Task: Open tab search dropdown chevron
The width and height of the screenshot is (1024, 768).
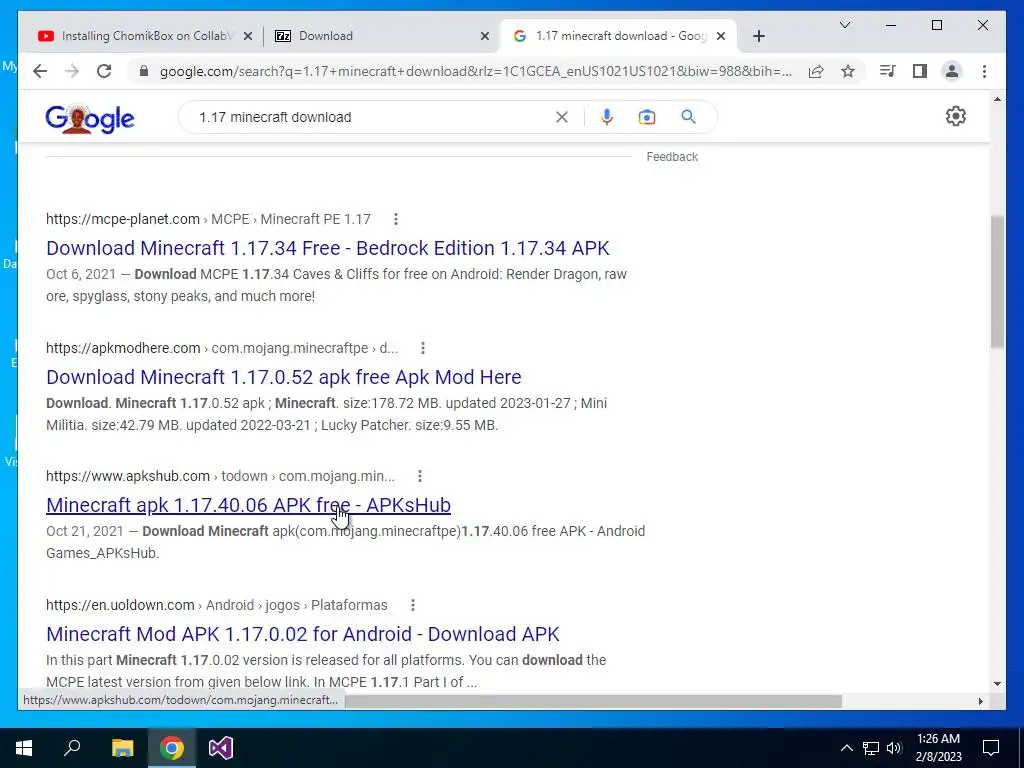Action: [x=844, y=25]
